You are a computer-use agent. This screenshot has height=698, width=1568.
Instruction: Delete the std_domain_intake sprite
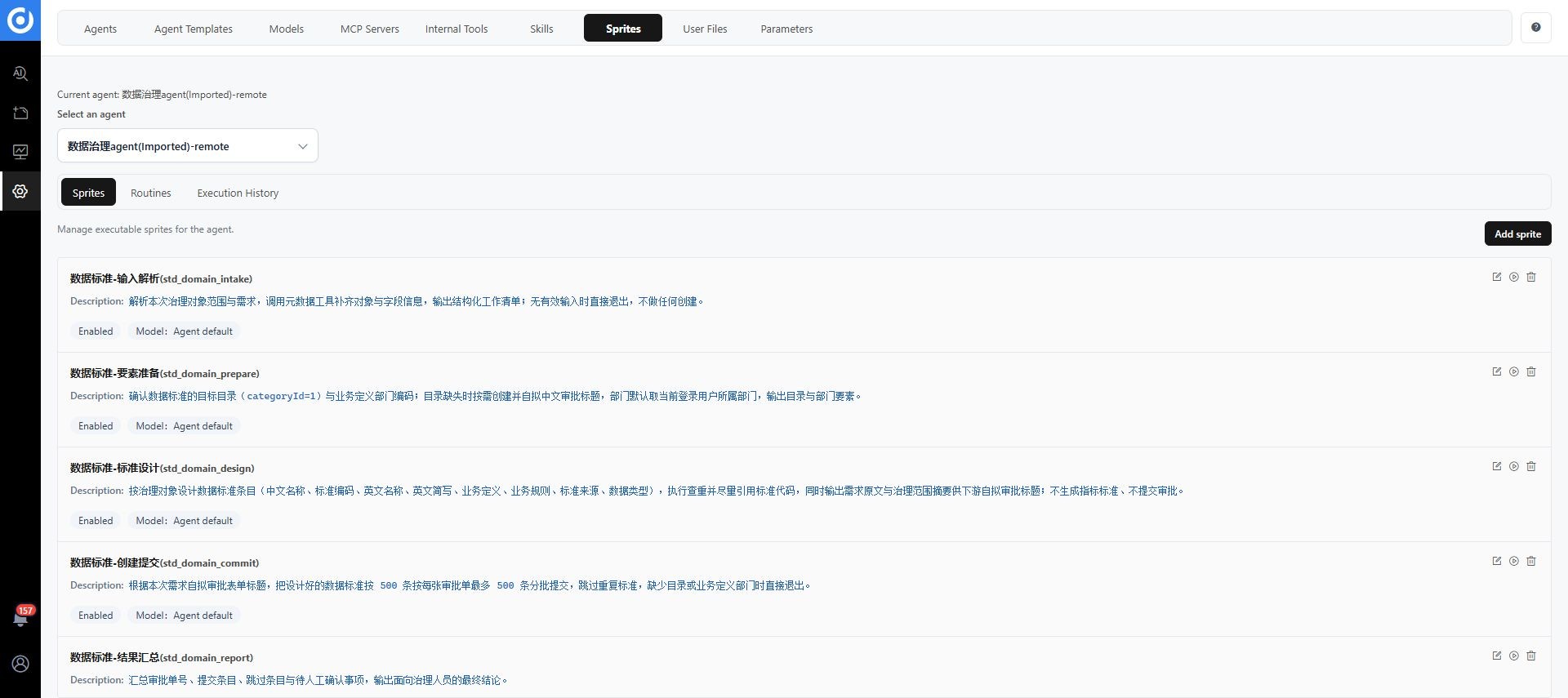[1531, 277]
